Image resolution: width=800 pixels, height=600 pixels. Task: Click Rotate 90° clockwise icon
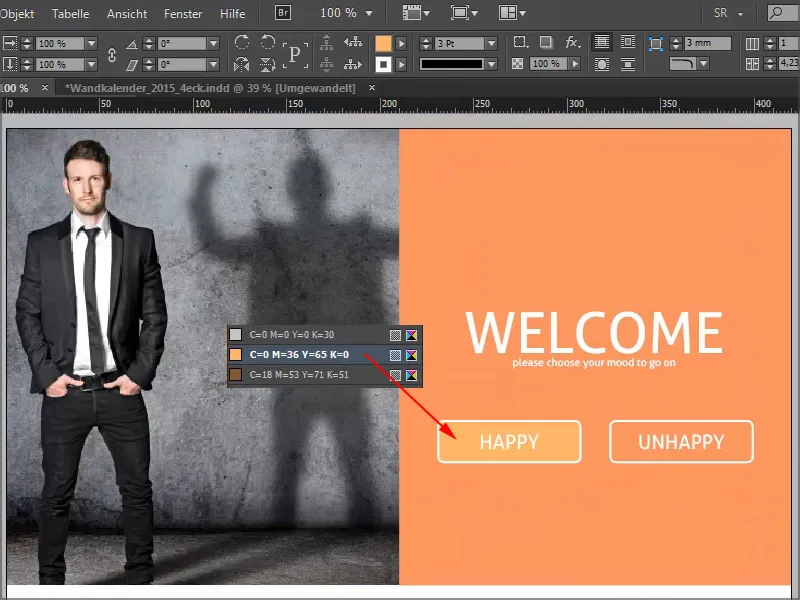click(242, 42)
